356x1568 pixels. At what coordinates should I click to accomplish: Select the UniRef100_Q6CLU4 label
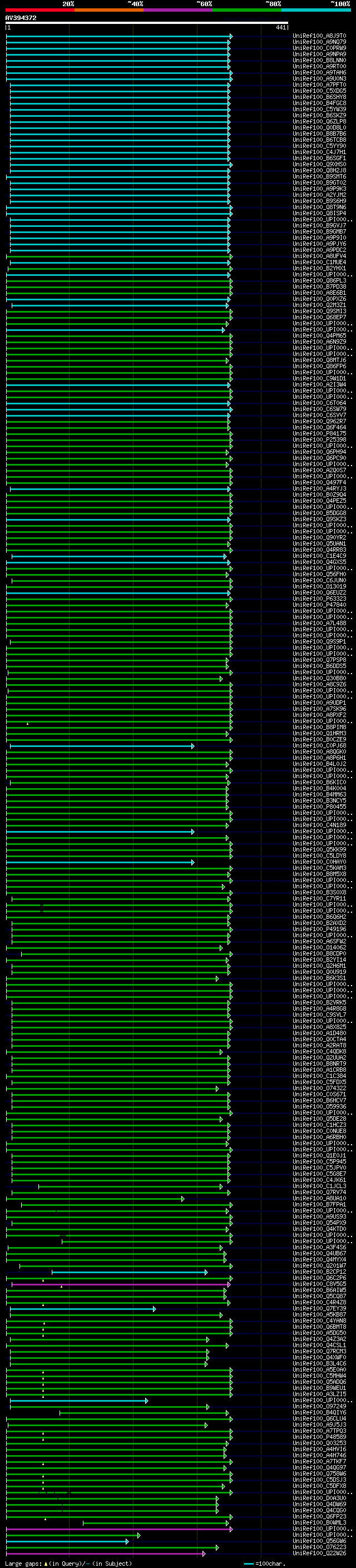(319, 1418)
